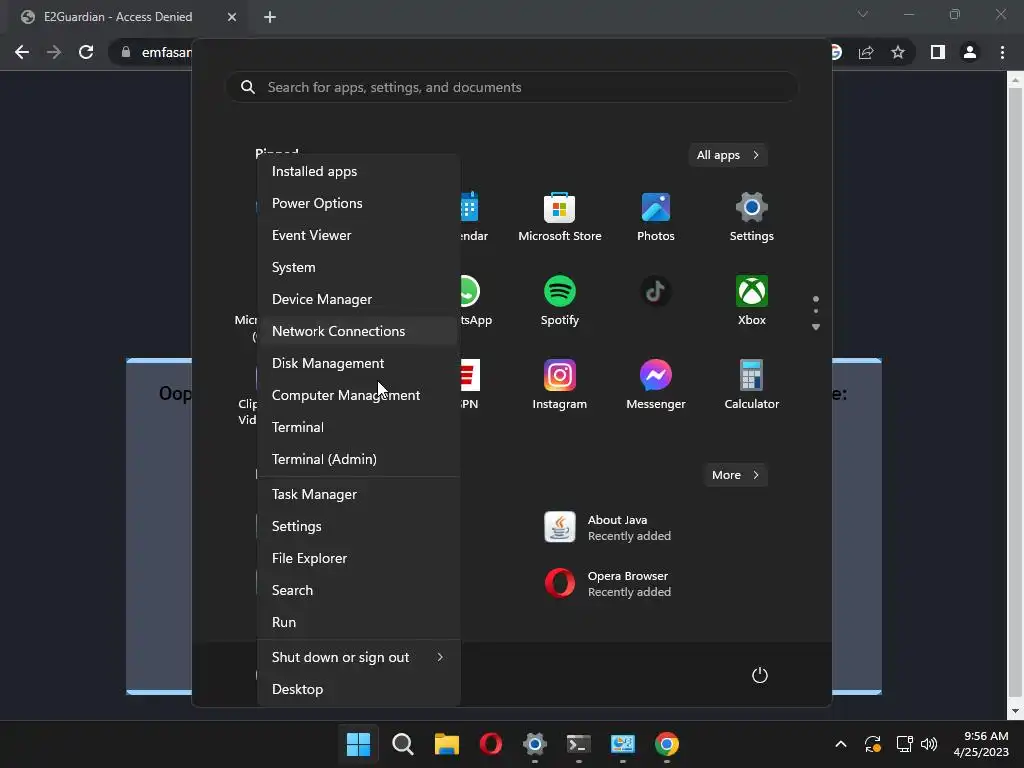
Task: Choose Search in the context menu
Action: point(358,590)
